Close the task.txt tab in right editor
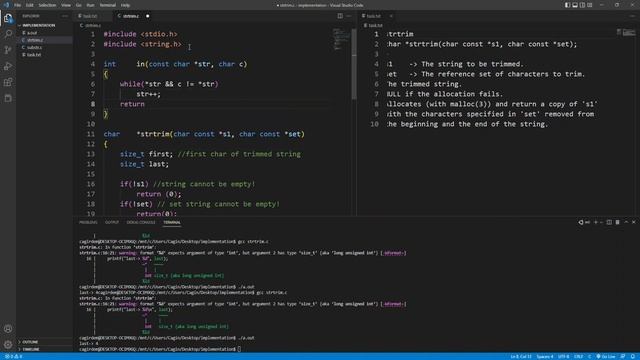This screenshot has width=640, height=360. (x=391, y=16)
